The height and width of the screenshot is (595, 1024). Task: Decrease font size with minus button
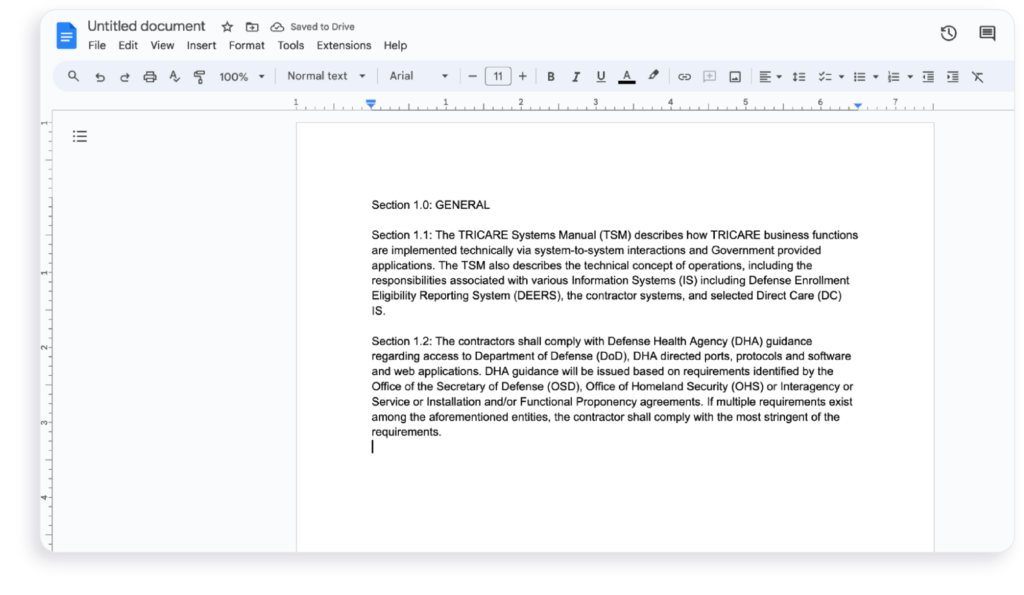pyautogui.click(x=472, y=76)
